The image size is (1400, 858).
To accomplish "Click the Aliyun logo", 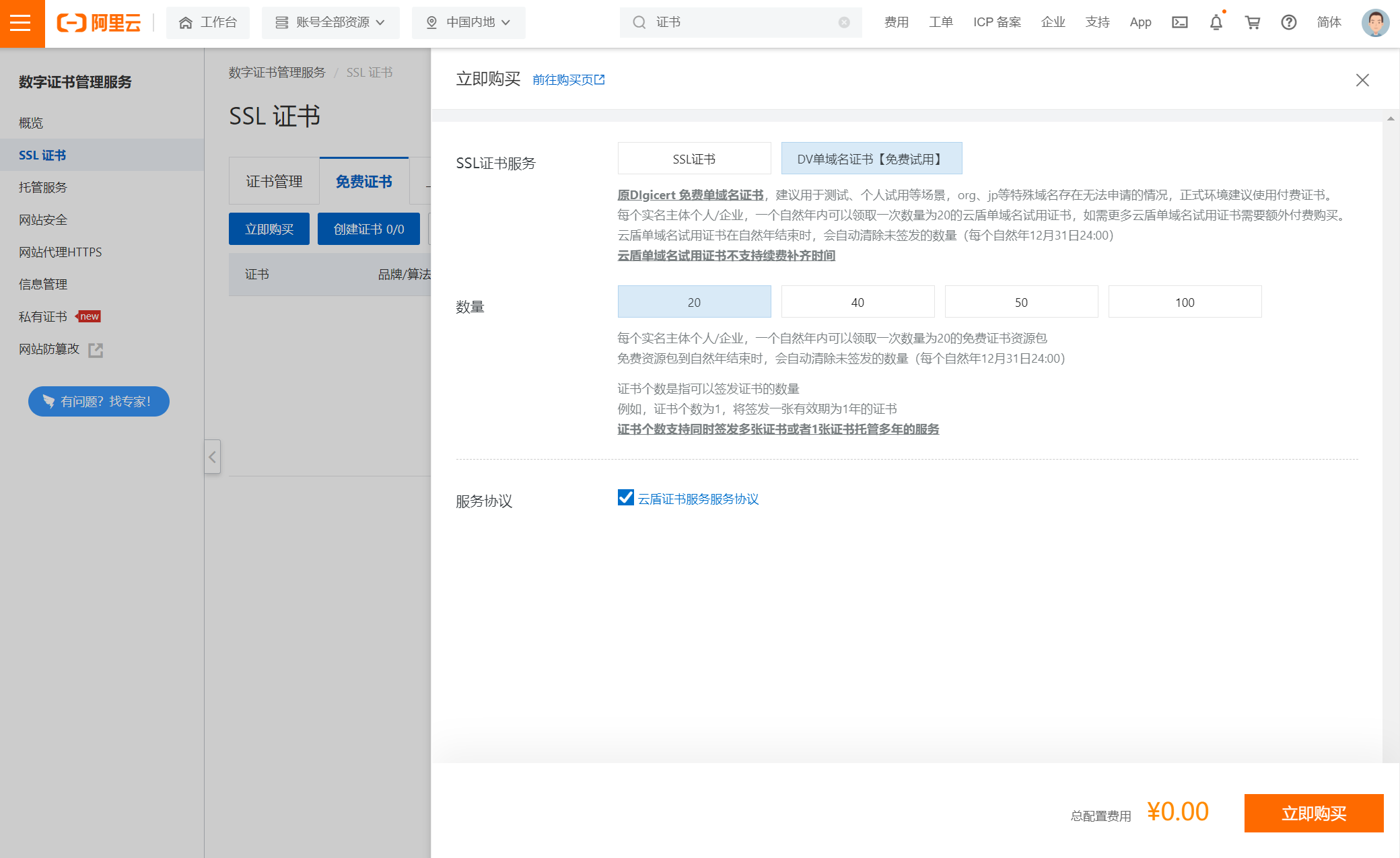I will 99,23.
